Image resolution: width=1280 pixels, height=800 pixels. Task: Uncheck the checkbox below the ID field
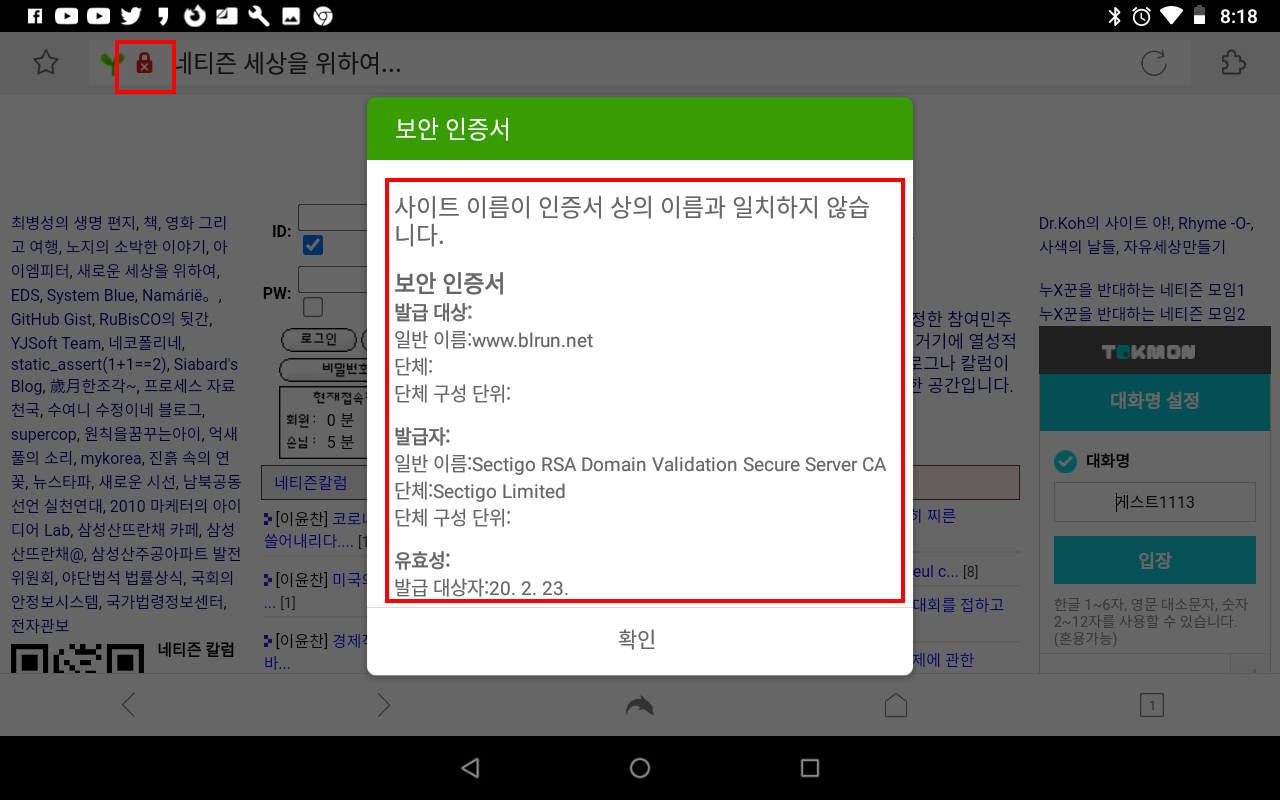click(313, 244)
